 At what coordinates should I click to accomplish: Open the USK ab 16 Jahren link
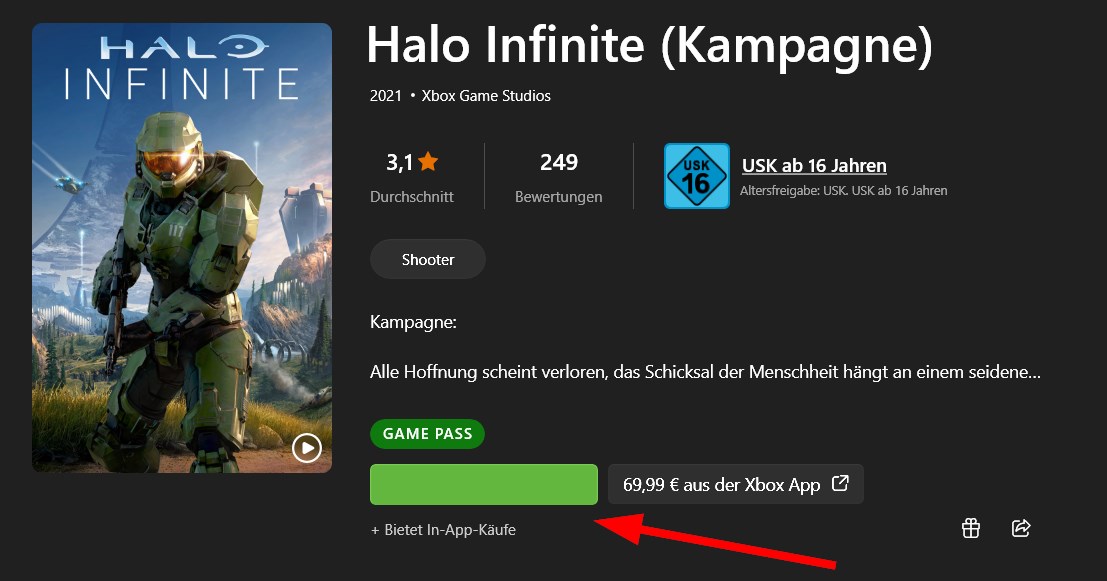click(x=814, y=165)
